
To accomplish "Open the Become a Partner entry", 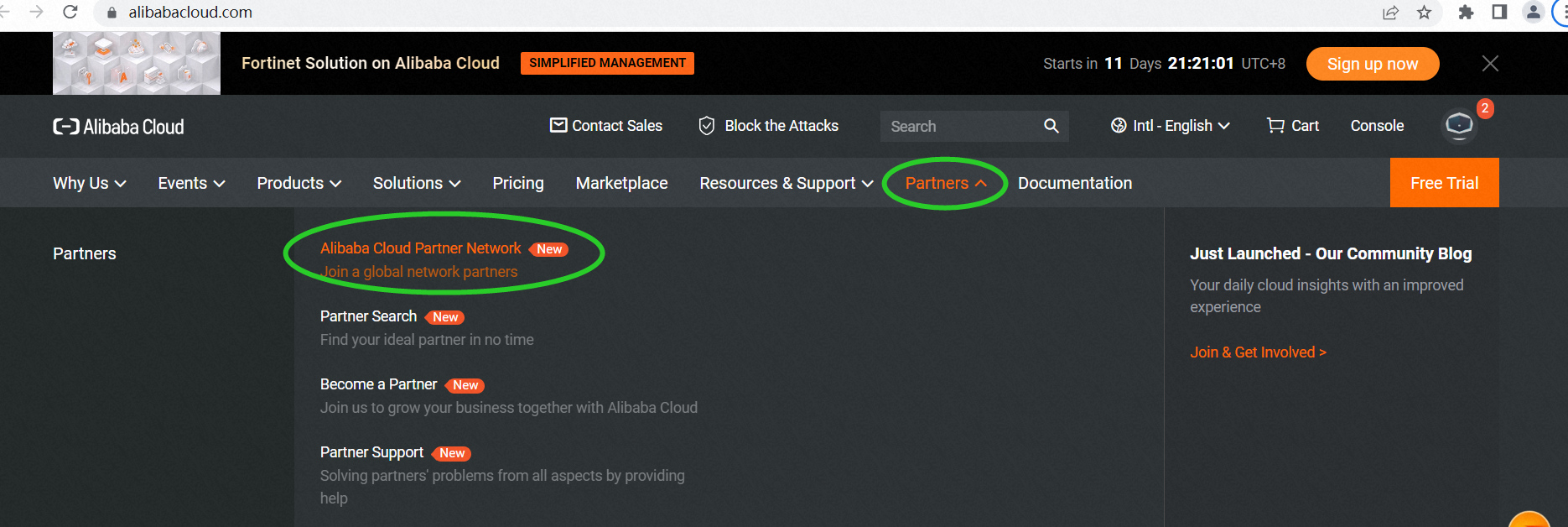I will click(378, 384).
